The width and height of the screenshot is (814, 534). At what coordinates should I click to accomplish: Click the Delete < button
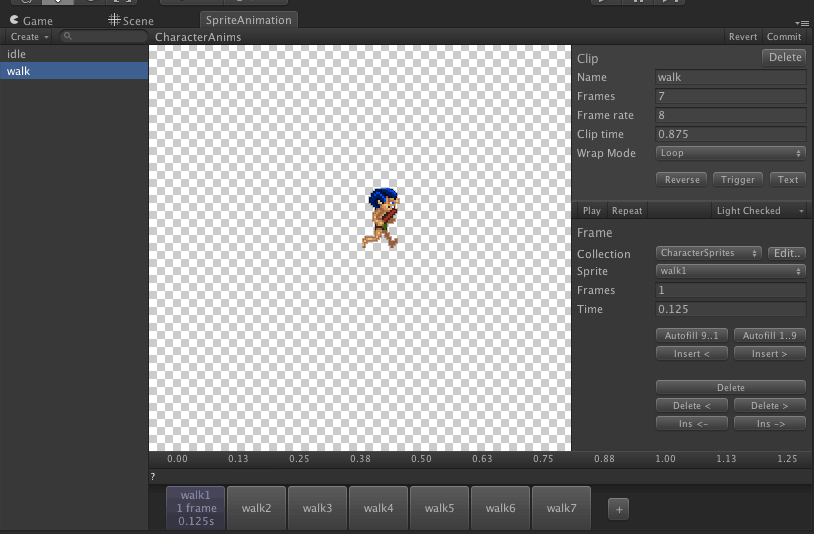691,406
